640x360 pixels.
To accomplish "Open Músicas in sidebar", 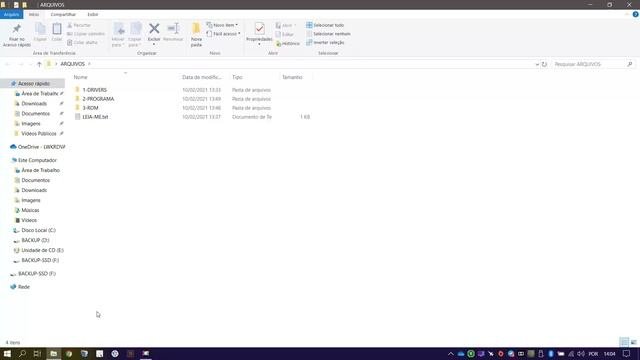I will point(30,210).
